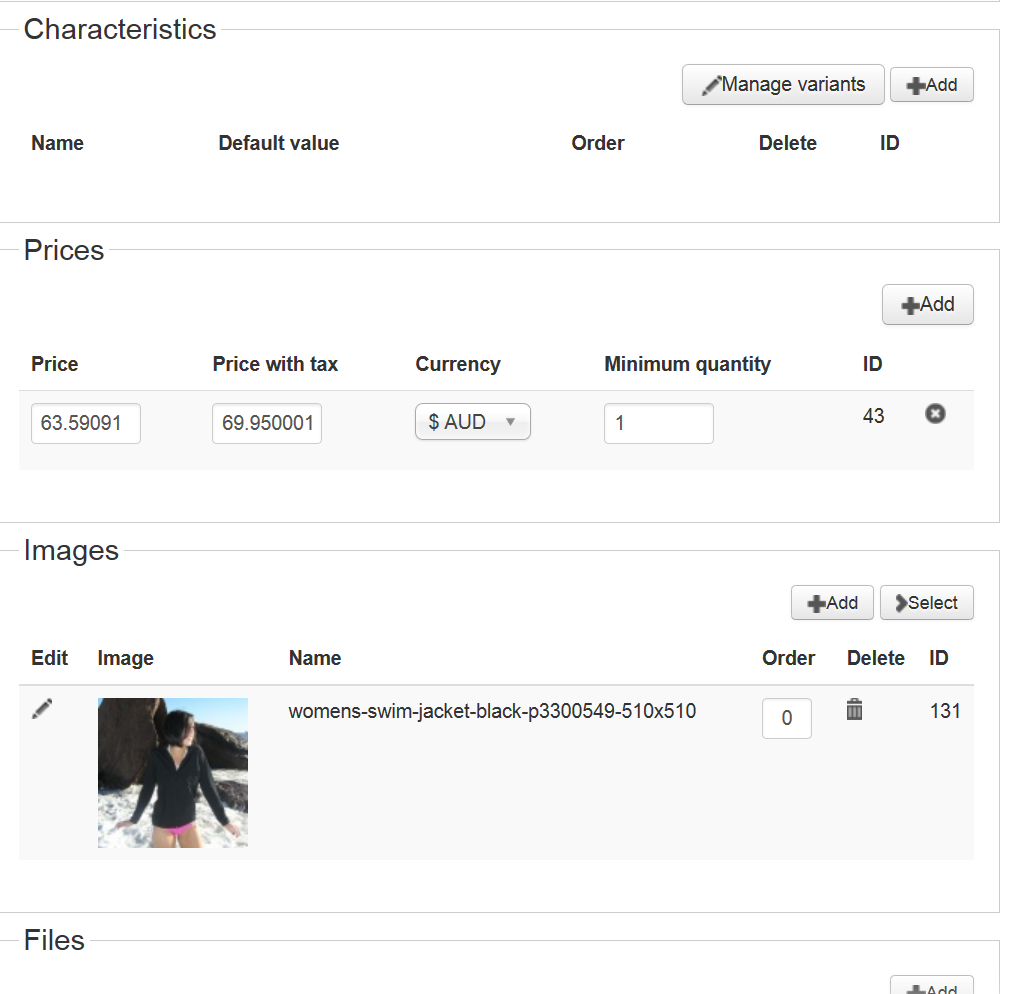Screen dimensions: 1032x994
Task: Remove price row with the X icon
Action: [935, 413]
